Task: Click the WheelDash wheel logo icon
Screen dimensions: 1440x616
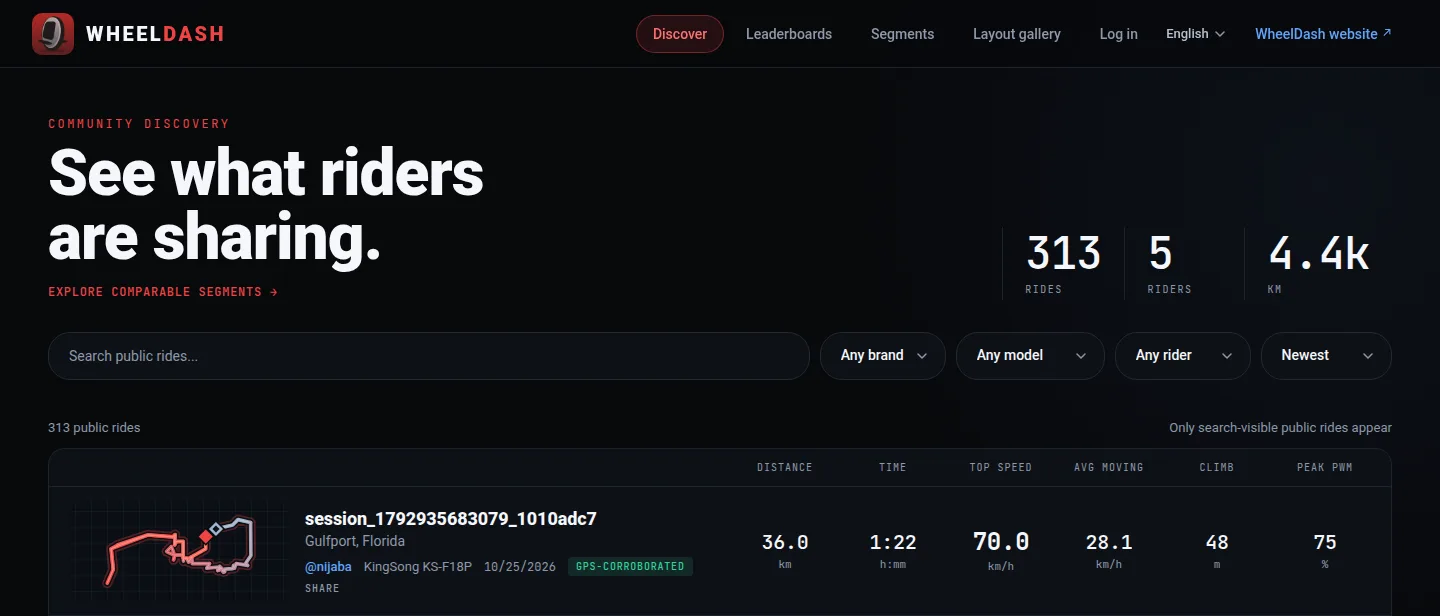Action: pyautogui.click(x=53, y=34)
